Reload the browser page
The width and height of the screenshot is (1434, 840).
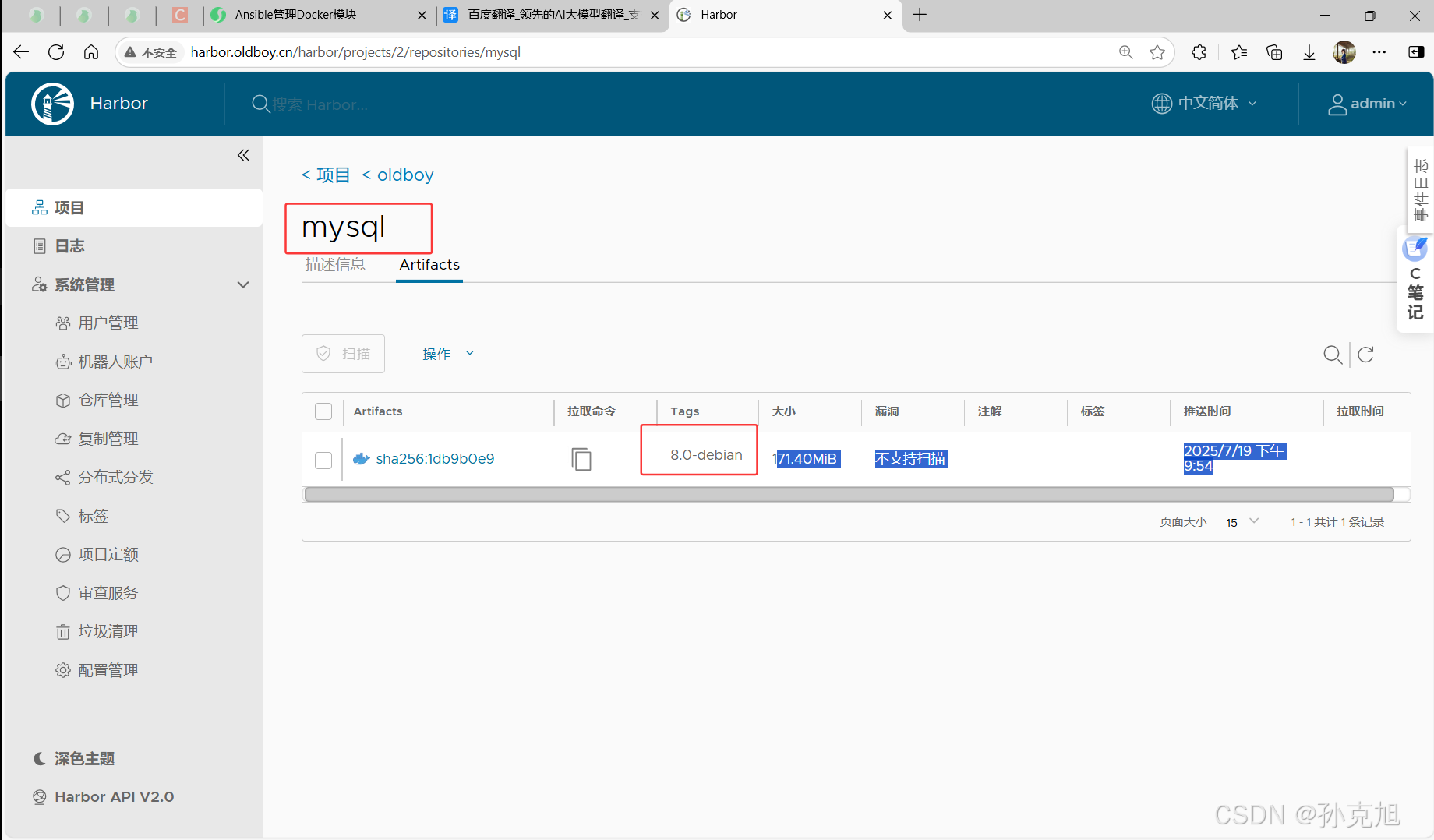pos(56,52)
